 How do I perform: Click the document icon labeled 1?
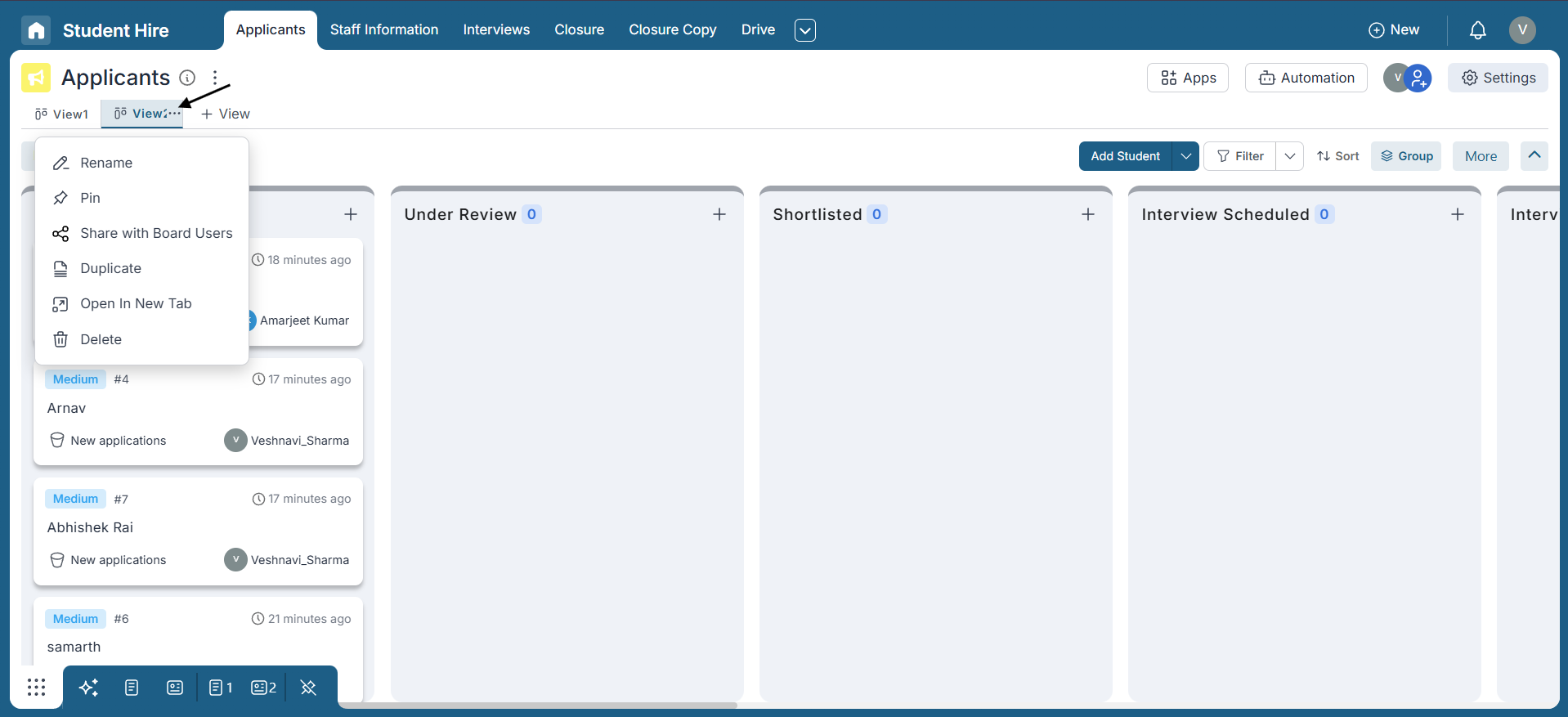(x=221, y=688)
